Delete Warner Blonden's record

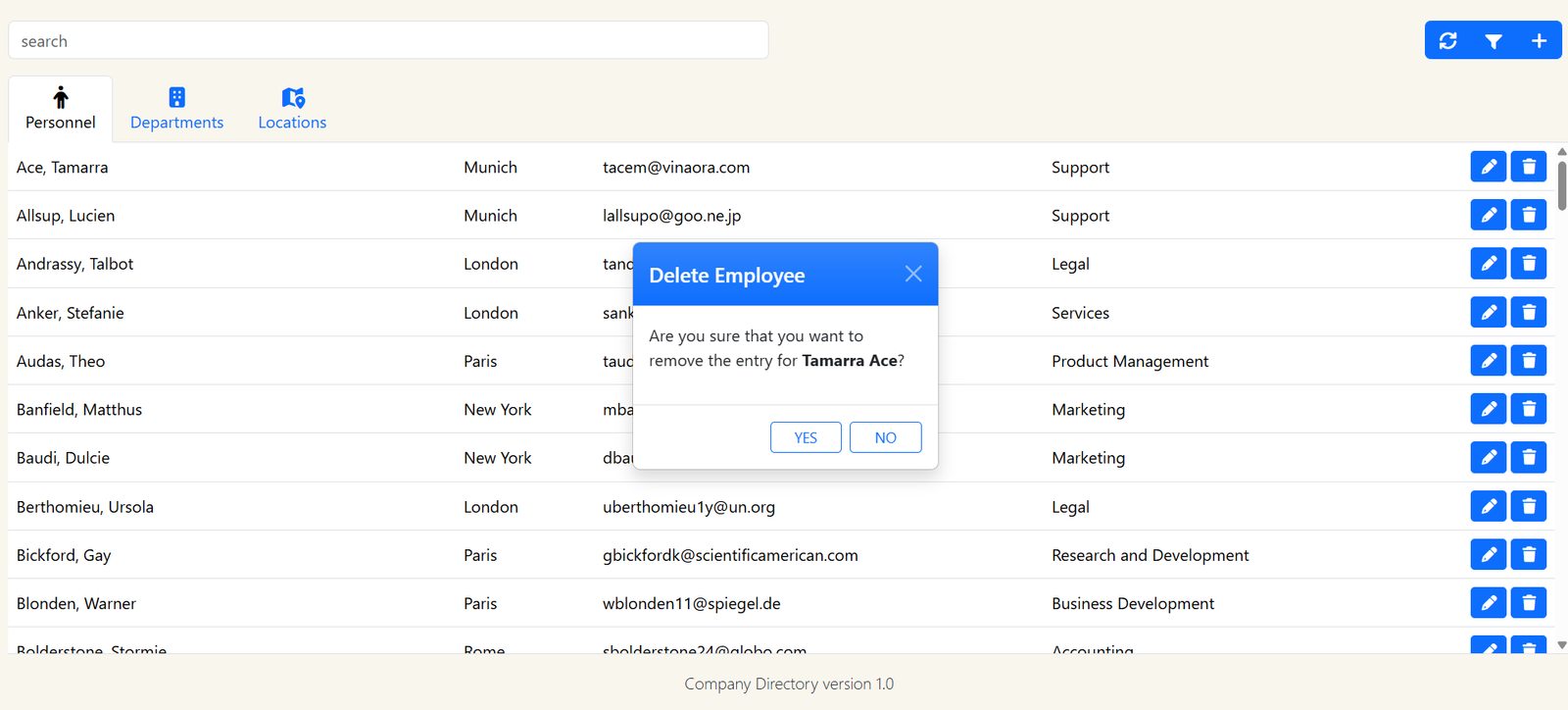pos(1529,603)
